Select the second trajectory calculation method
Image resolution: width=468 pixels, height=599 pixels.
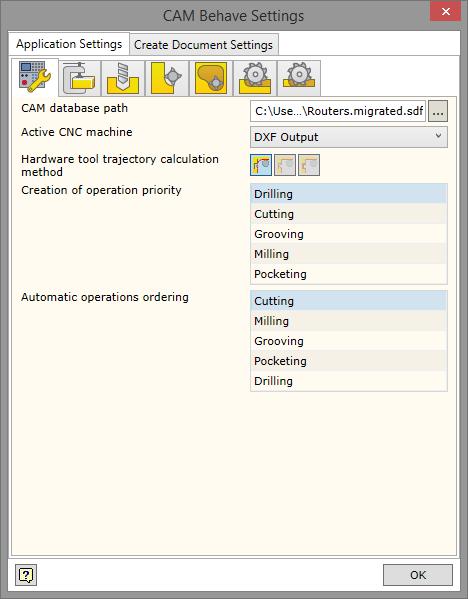pos(285,165)
